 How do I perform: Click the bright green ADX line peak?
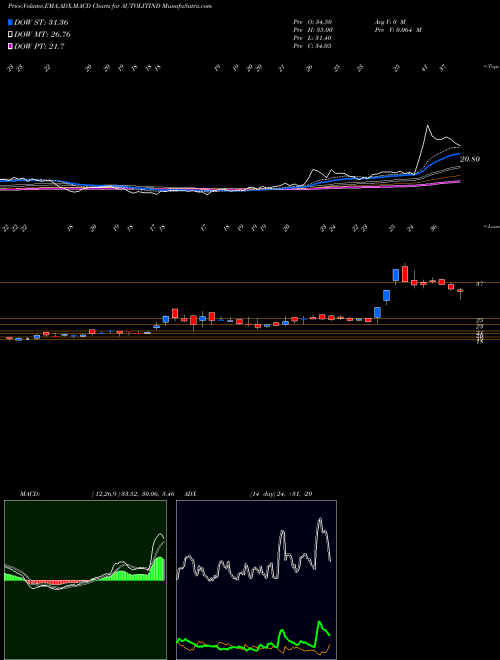[x=319, y=622]
